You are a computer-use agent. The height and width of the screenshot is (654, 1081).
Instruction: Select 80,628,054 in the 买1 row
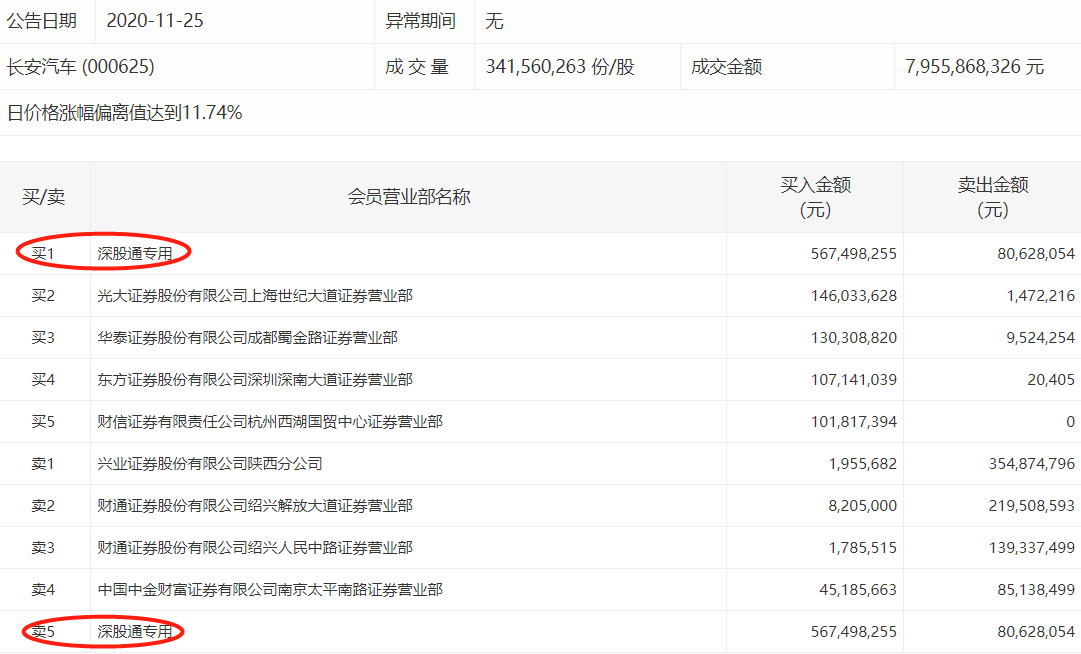tap(1035, 254)
